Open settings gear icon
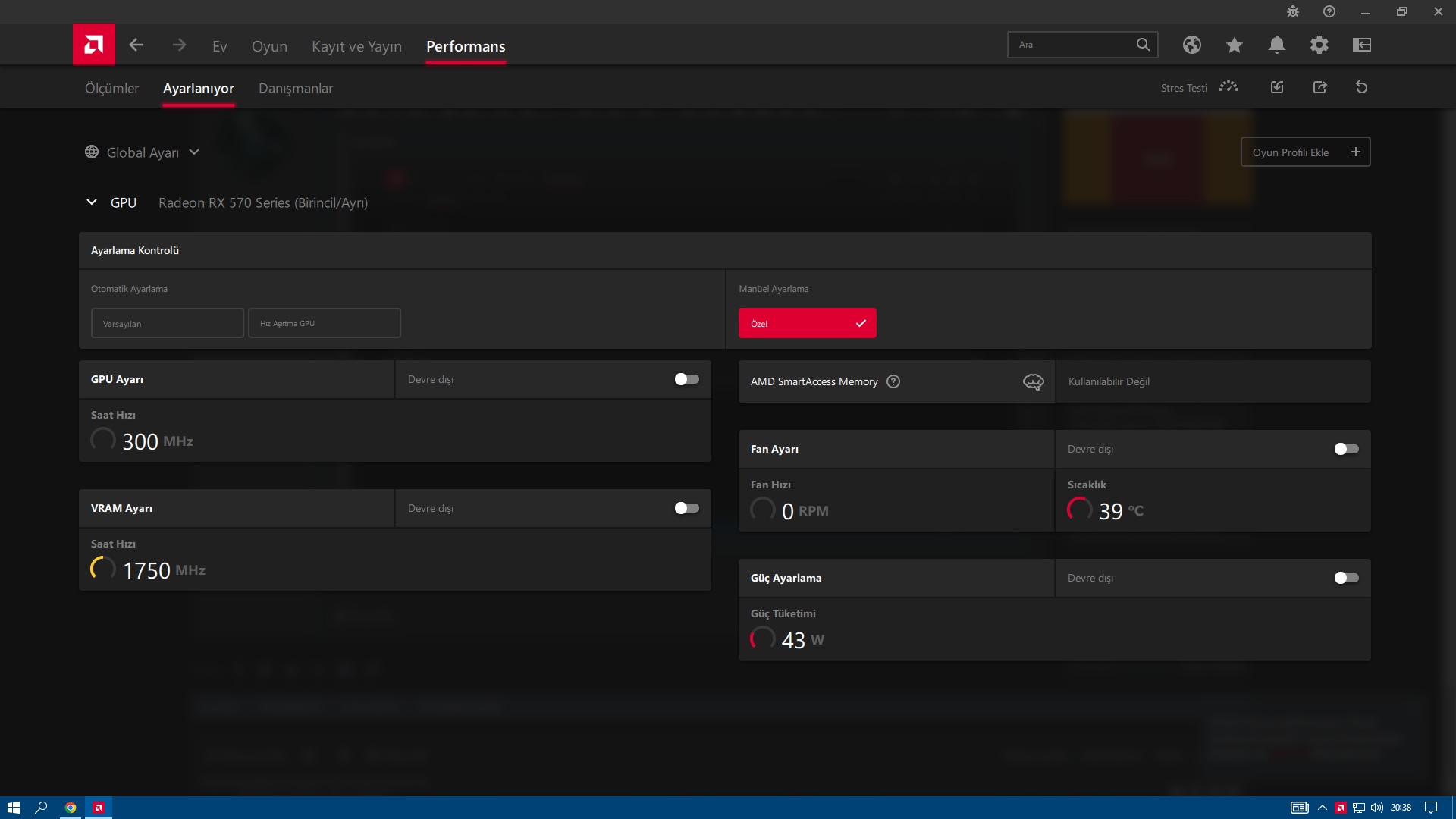 (x=1319, y=45)
